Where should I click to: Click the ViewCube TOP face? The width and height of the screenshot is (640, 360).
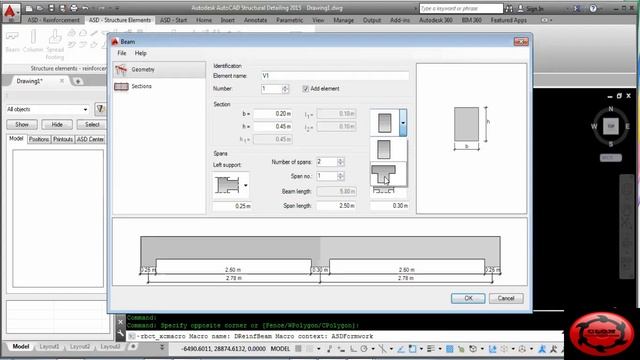(611, 126)
